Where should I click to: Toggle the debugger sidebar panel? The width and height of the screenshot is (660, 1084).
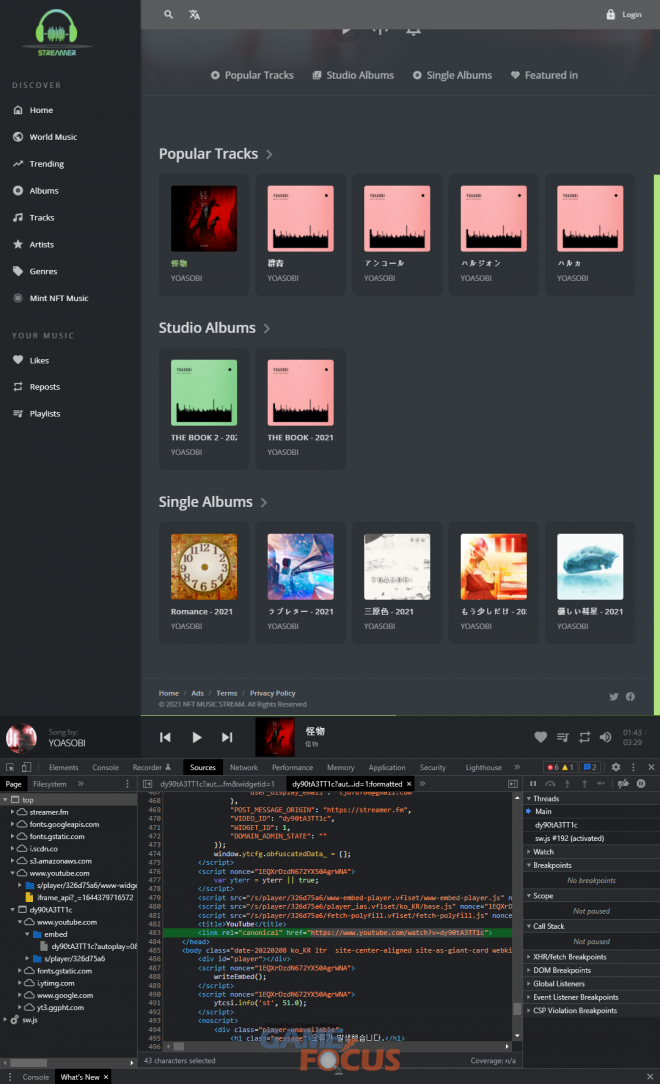click(513, 784)
